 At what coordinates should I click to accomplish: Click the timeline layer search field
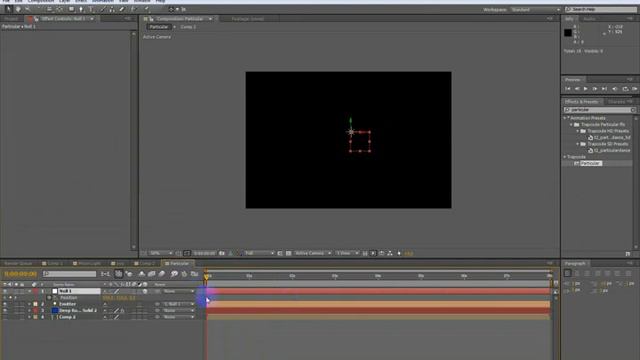click(69, 274)
